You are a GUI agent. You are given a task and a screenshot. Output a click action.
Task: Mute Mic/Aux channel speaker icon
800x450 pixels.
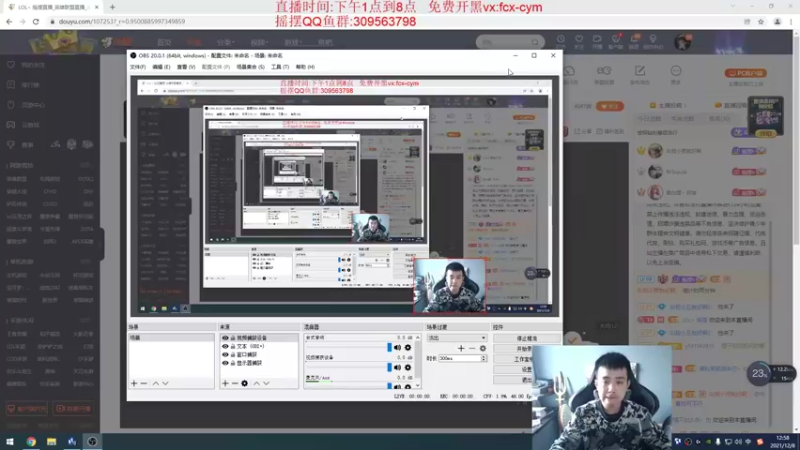click(x=397, y=386)
